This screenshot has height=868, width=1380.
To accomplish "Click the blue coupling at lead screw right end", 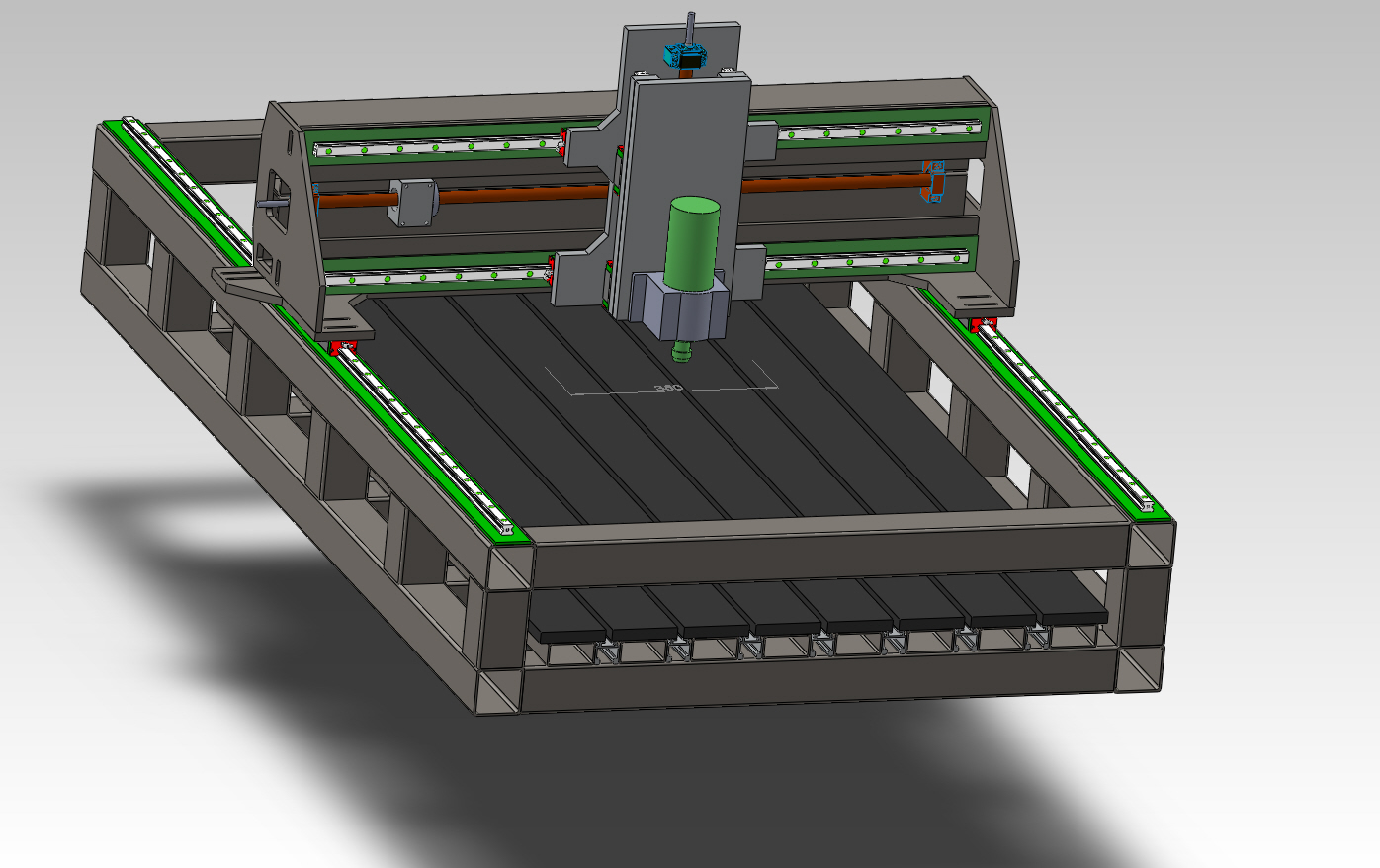I will click(934, 182).
